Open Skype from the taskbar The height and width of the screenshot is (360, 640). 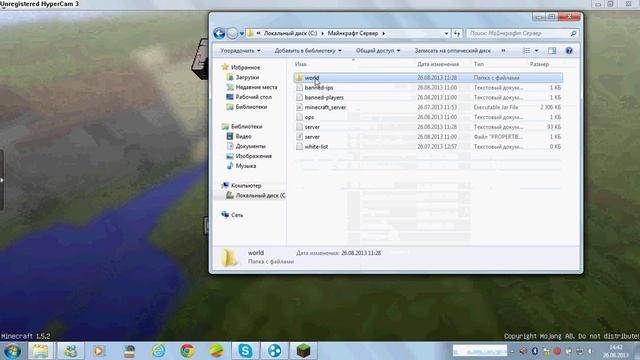pyautogui.click(x=245, y=351)
